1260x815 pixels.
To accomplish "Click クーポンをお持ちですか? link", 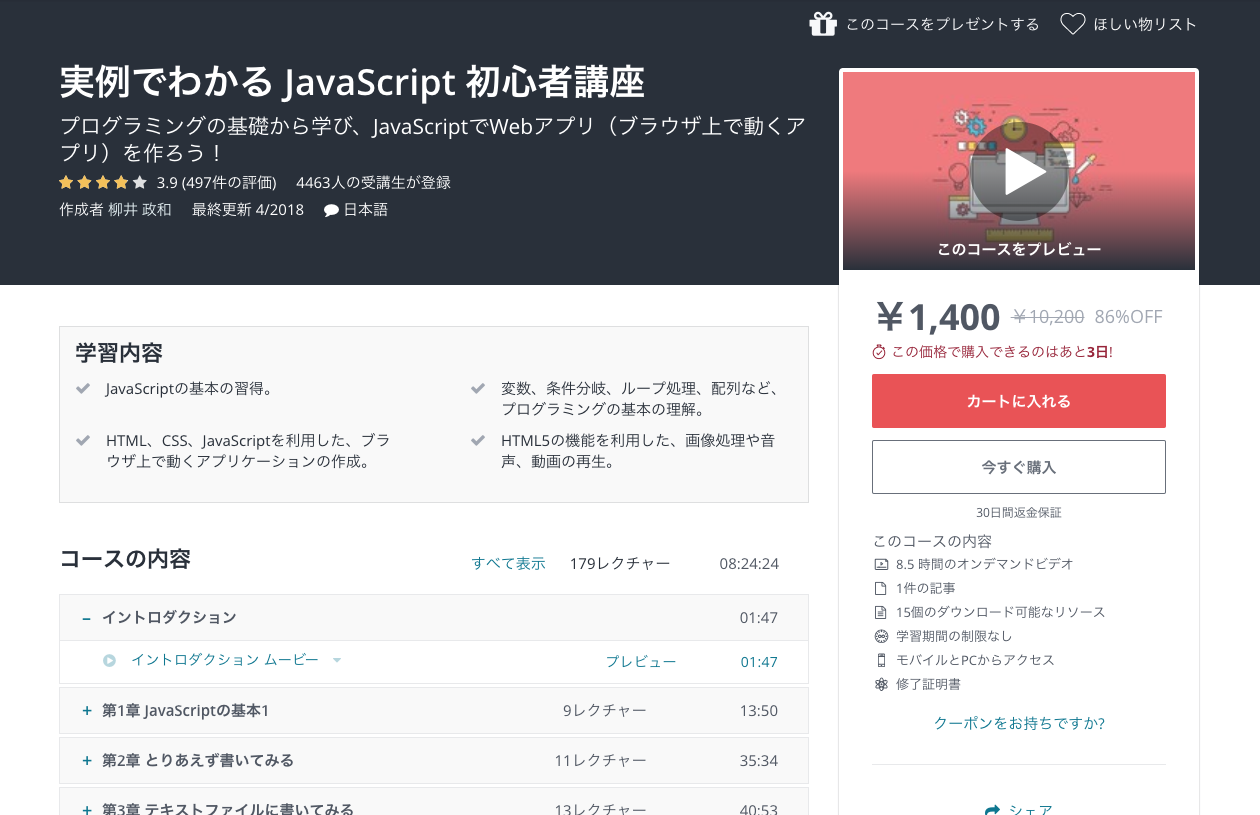I will click(1019, 723).
